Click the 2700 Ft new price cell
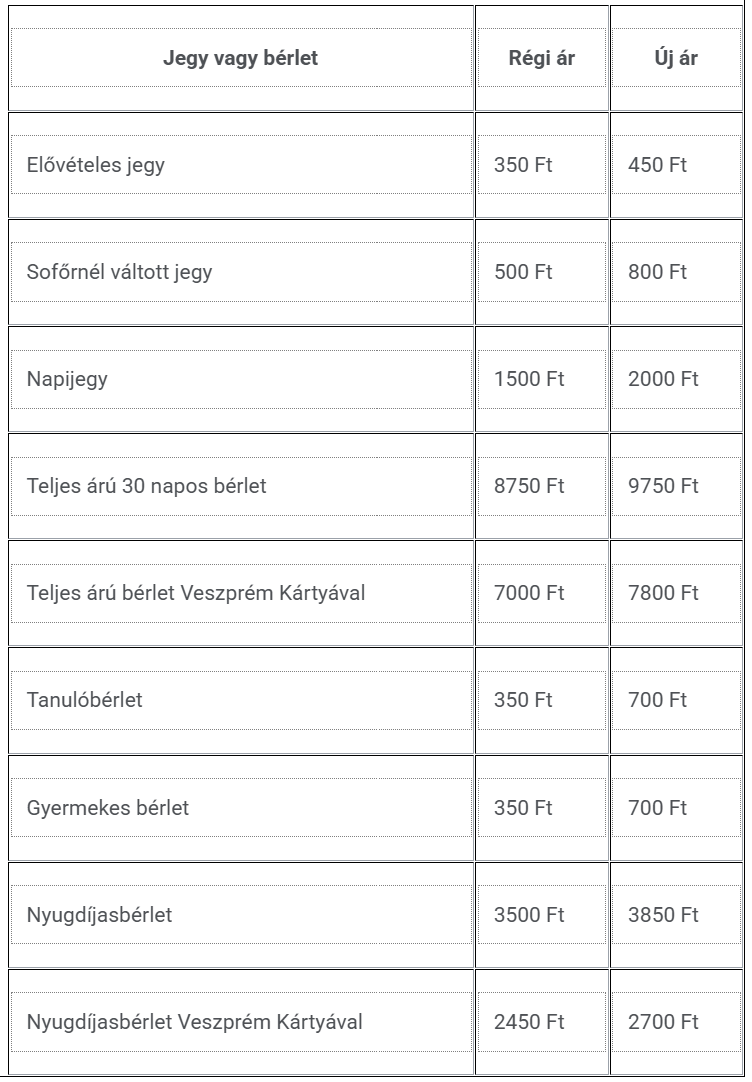Image resolution: width=752 pixels, height=1082 pixels. 676,1022
